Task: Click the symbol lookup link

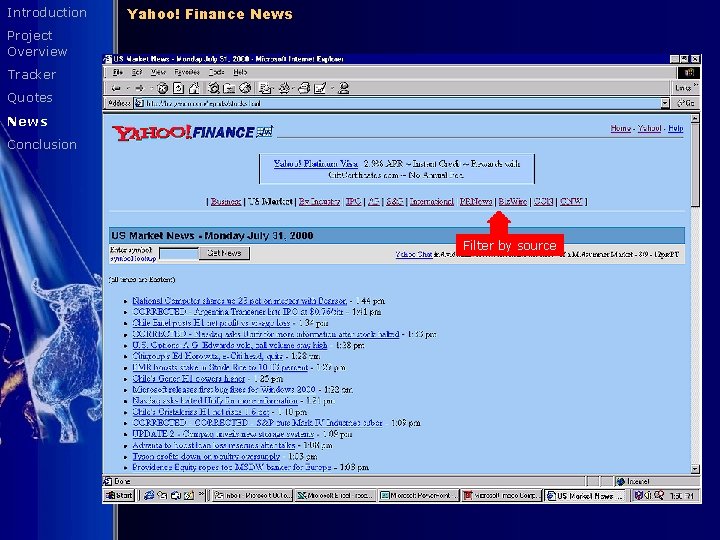Action: (x=133, y=259)
